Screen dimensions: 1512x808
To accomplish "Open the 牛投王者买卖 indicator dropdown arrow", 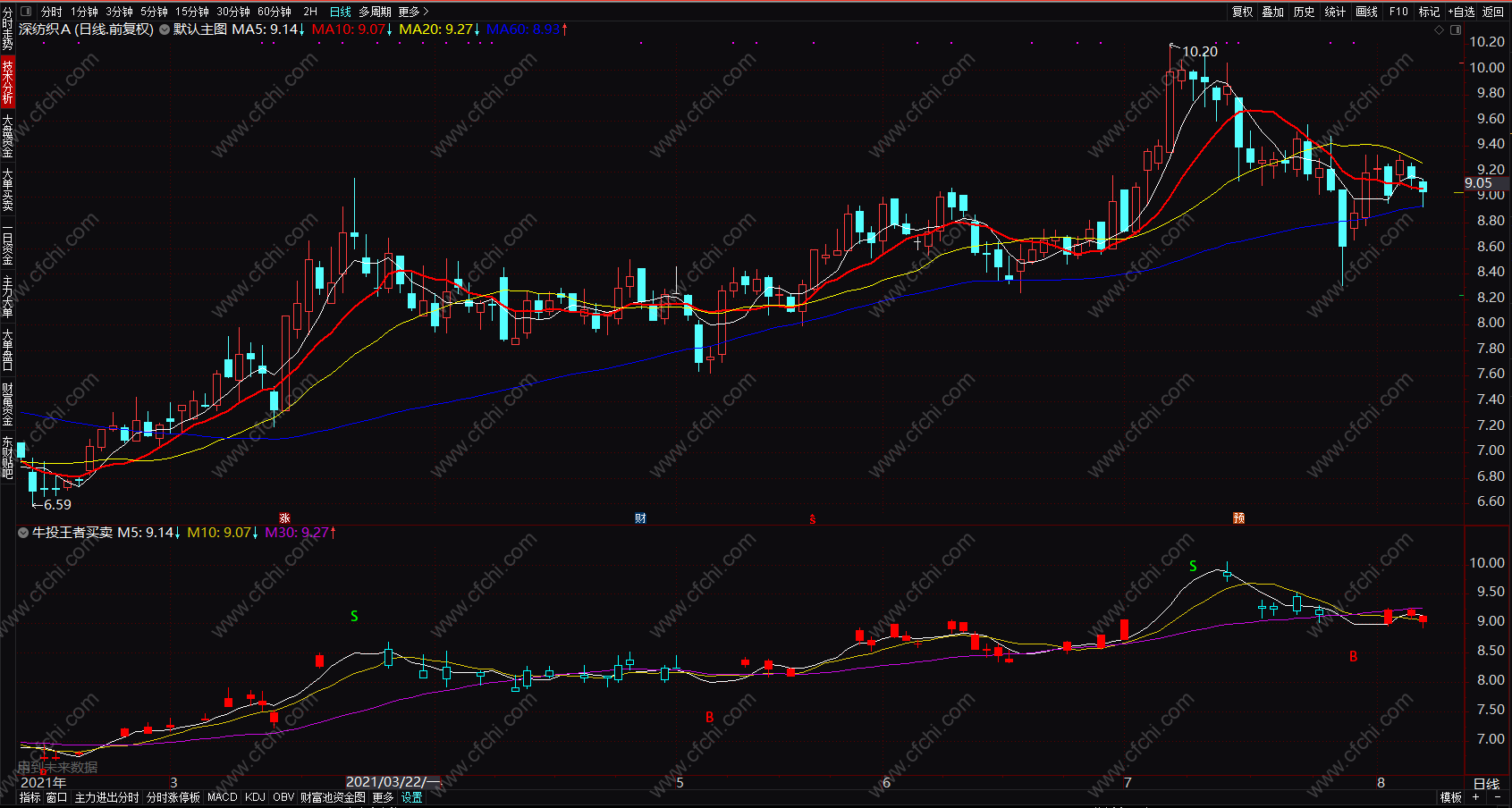I will pyautogui.click(x=23, y=533).
